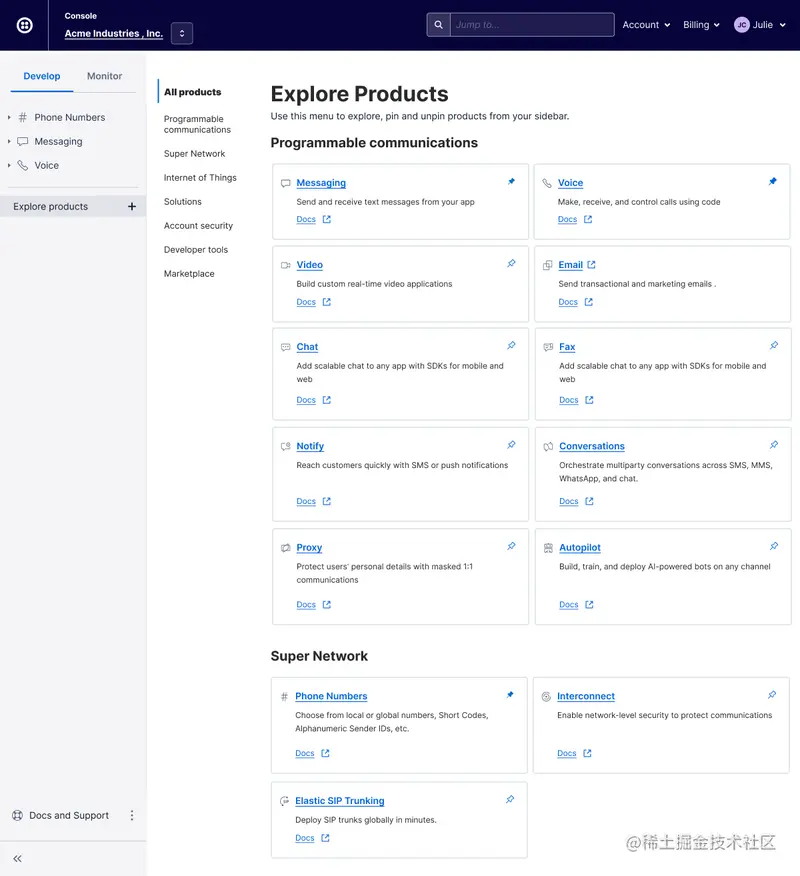Open the Acme Industries account switcher

[x=181, y=34]
